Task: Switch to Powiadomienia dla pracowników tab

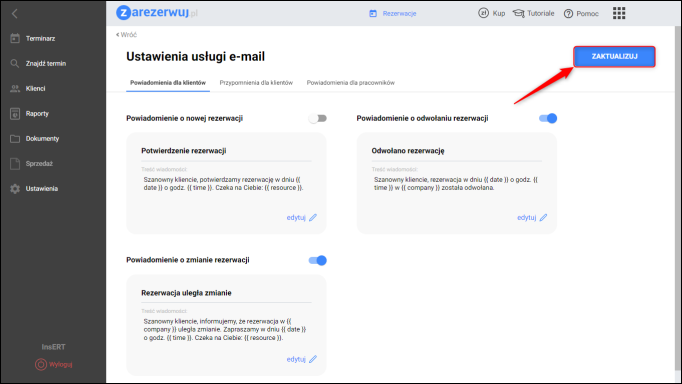Action: click(x=351, y=83)
